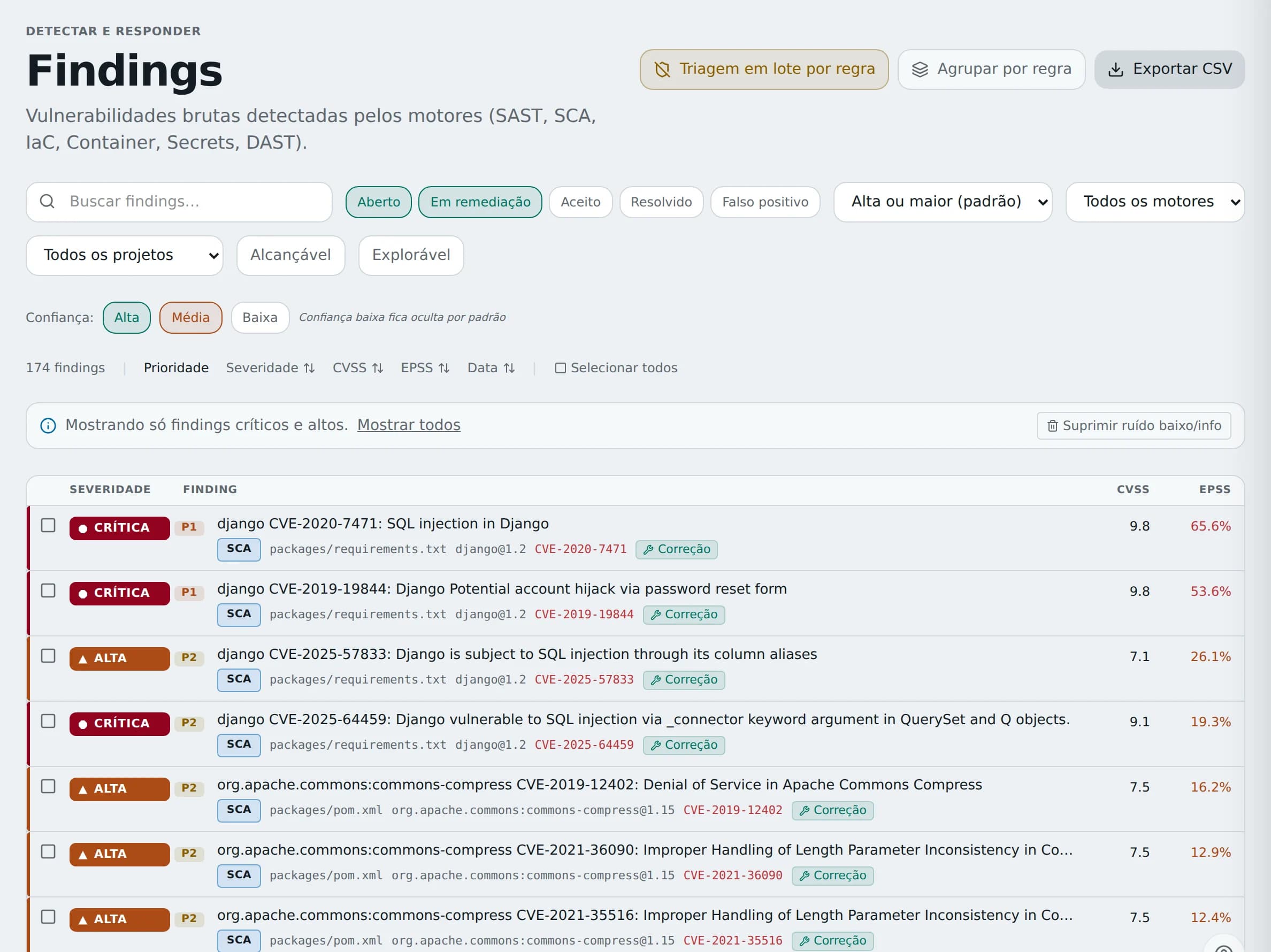This screenshot has width=1271, height=952.
Task: Open the Alta ou maior severity dropdown
Action: point(943,202)
